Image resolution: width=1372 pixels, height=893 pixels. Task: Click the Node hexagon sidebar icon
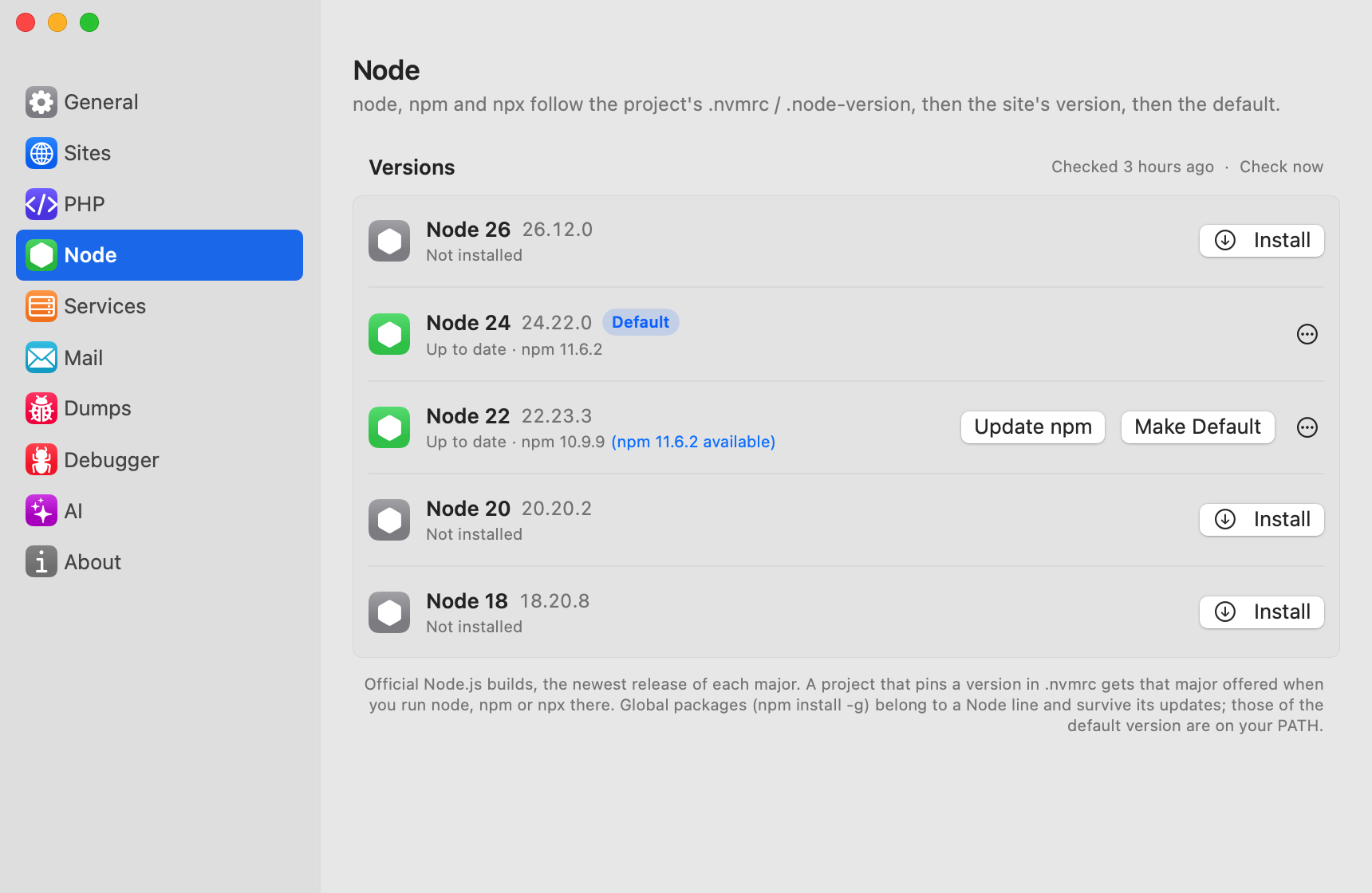[x=41, y=255]
